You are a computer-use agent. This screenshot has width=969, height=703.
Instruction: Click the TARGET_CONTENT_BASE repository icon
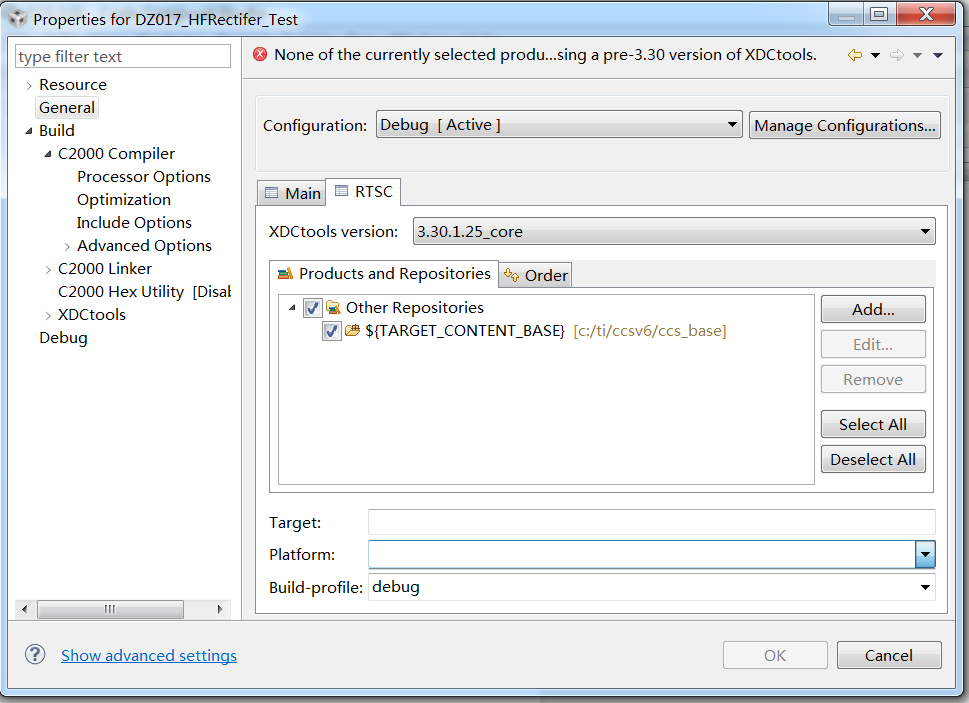point(353,331)
